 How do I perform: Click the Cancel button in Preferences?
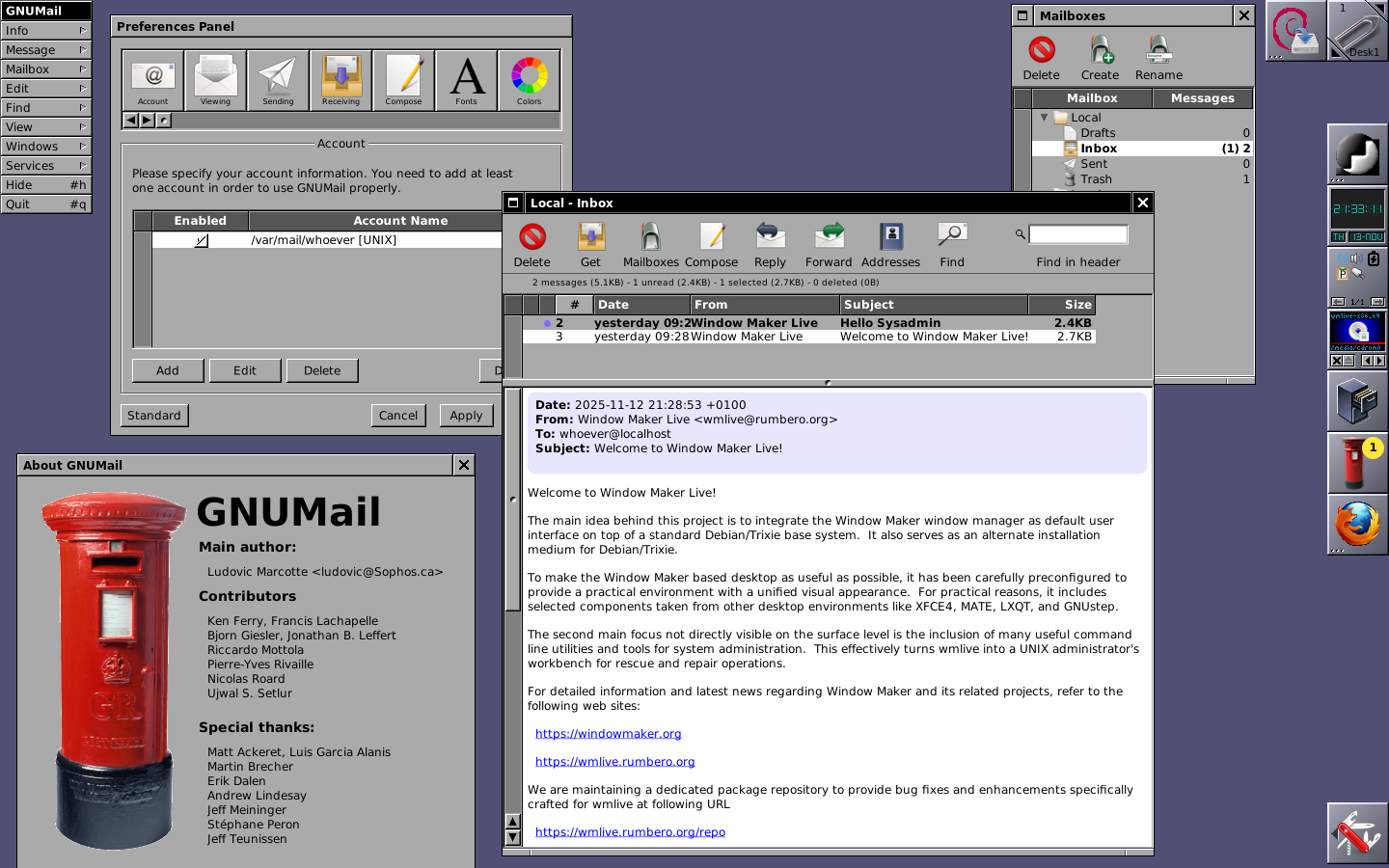coord(398,416)
